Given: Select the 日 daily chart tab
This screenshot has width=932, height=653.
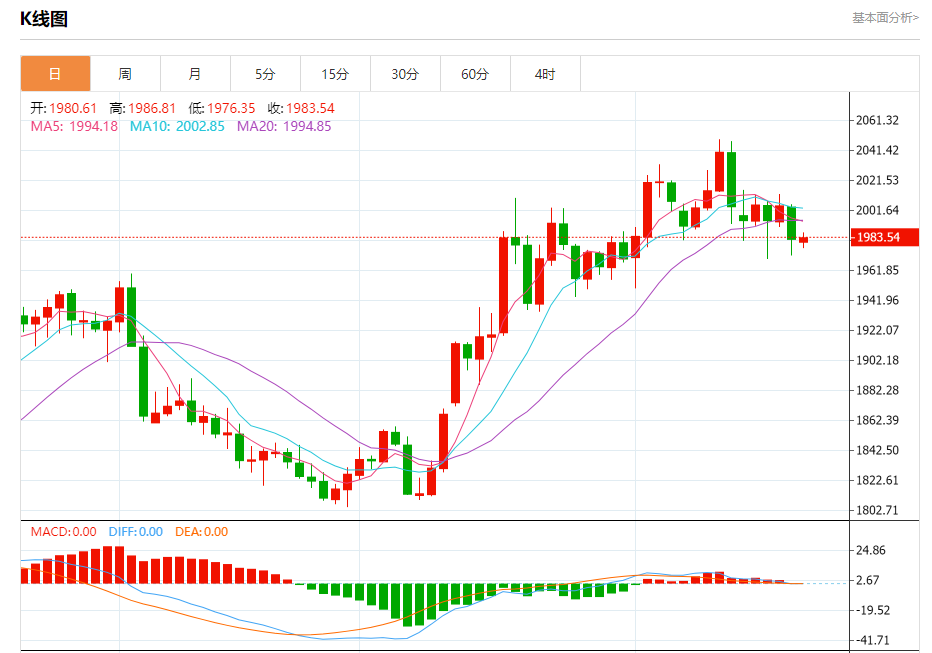Looking at the screenshot, I should 55,74.
